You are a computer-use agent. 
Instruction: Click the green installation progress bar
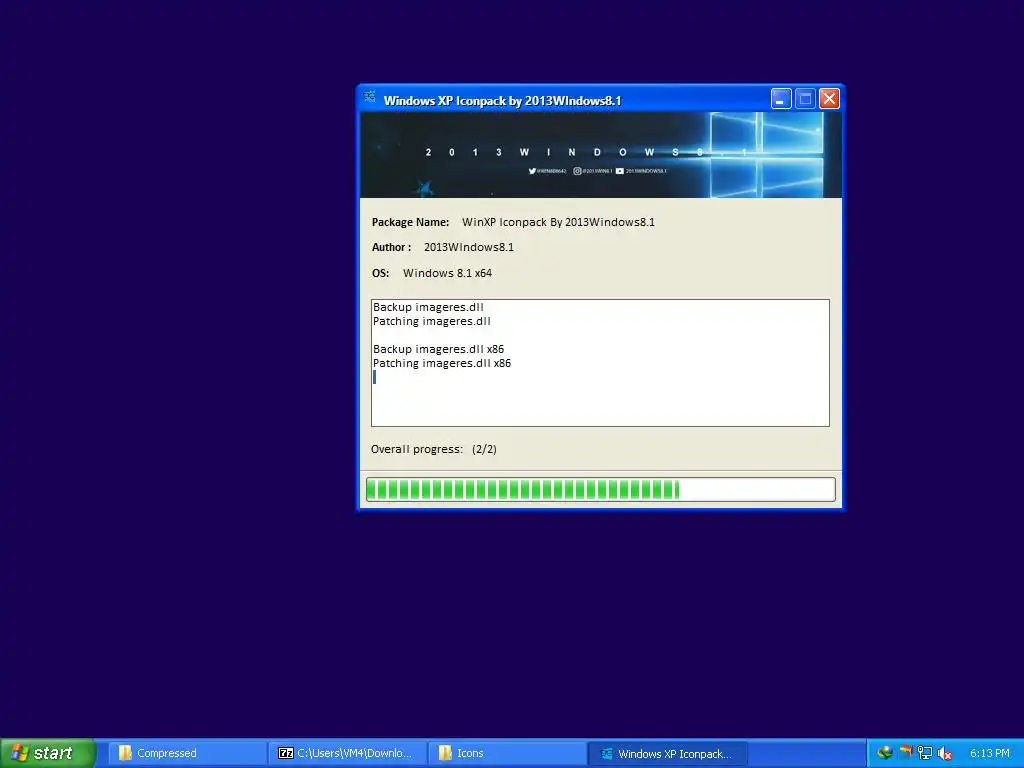[600, 489]
